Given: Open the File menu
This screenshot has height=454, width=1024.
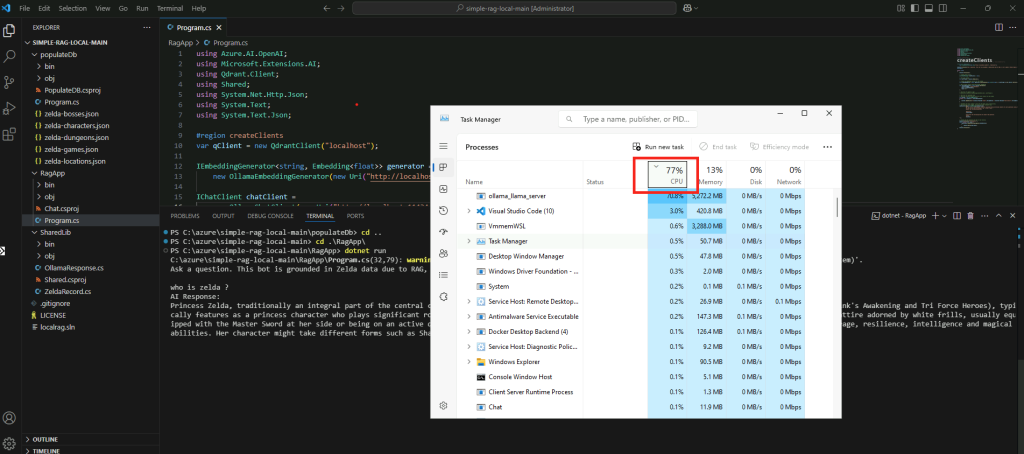Looking at the screenshot, I should [25, 8].
